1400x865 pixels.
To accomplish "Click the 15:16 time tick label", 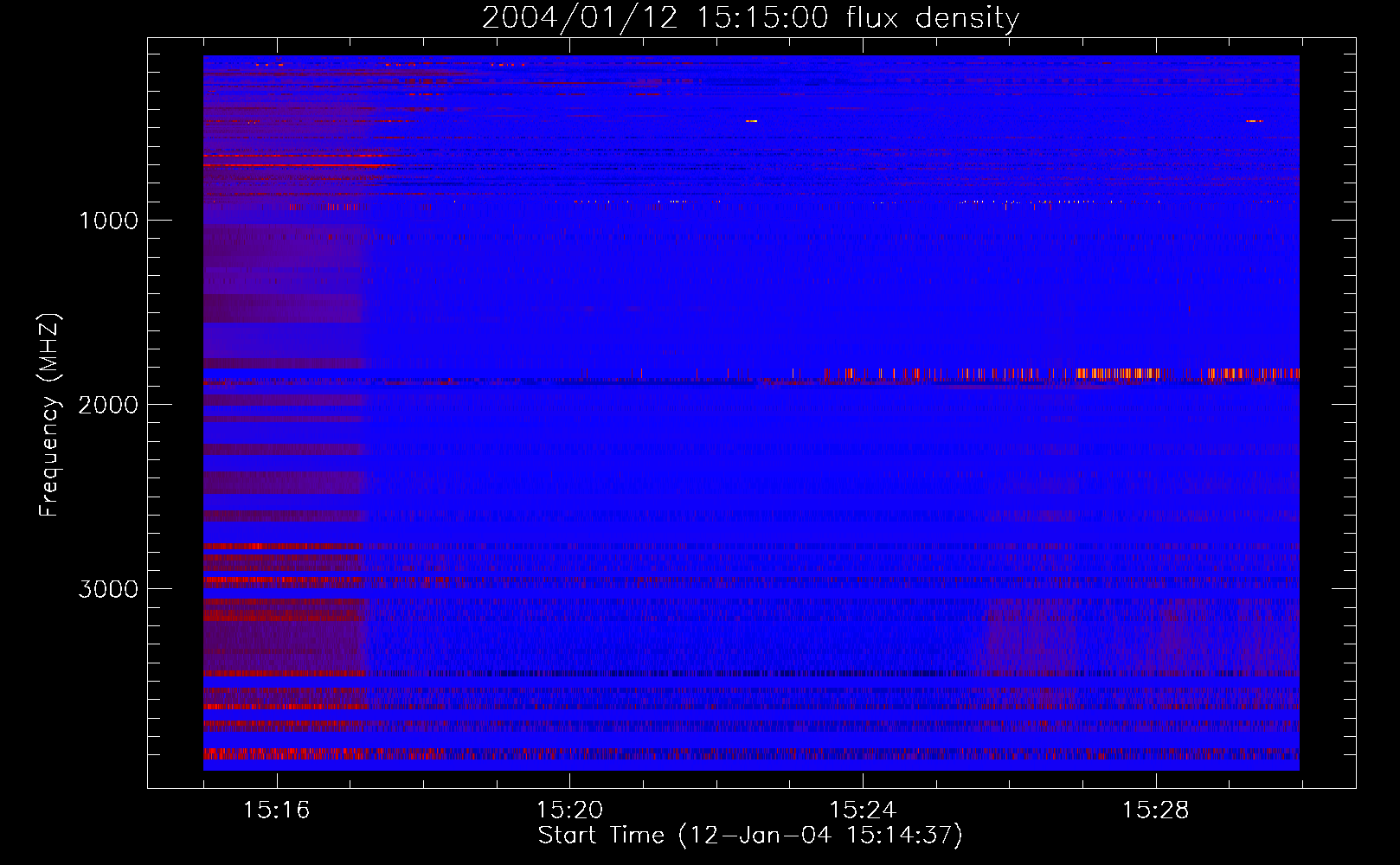I will click(276, 811).
